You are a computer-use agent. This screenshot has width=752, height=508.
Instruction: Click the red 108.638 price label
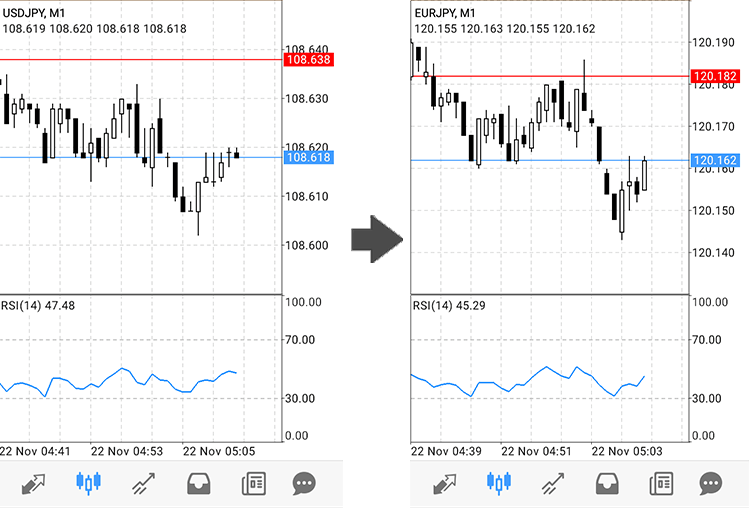point(307,60)
